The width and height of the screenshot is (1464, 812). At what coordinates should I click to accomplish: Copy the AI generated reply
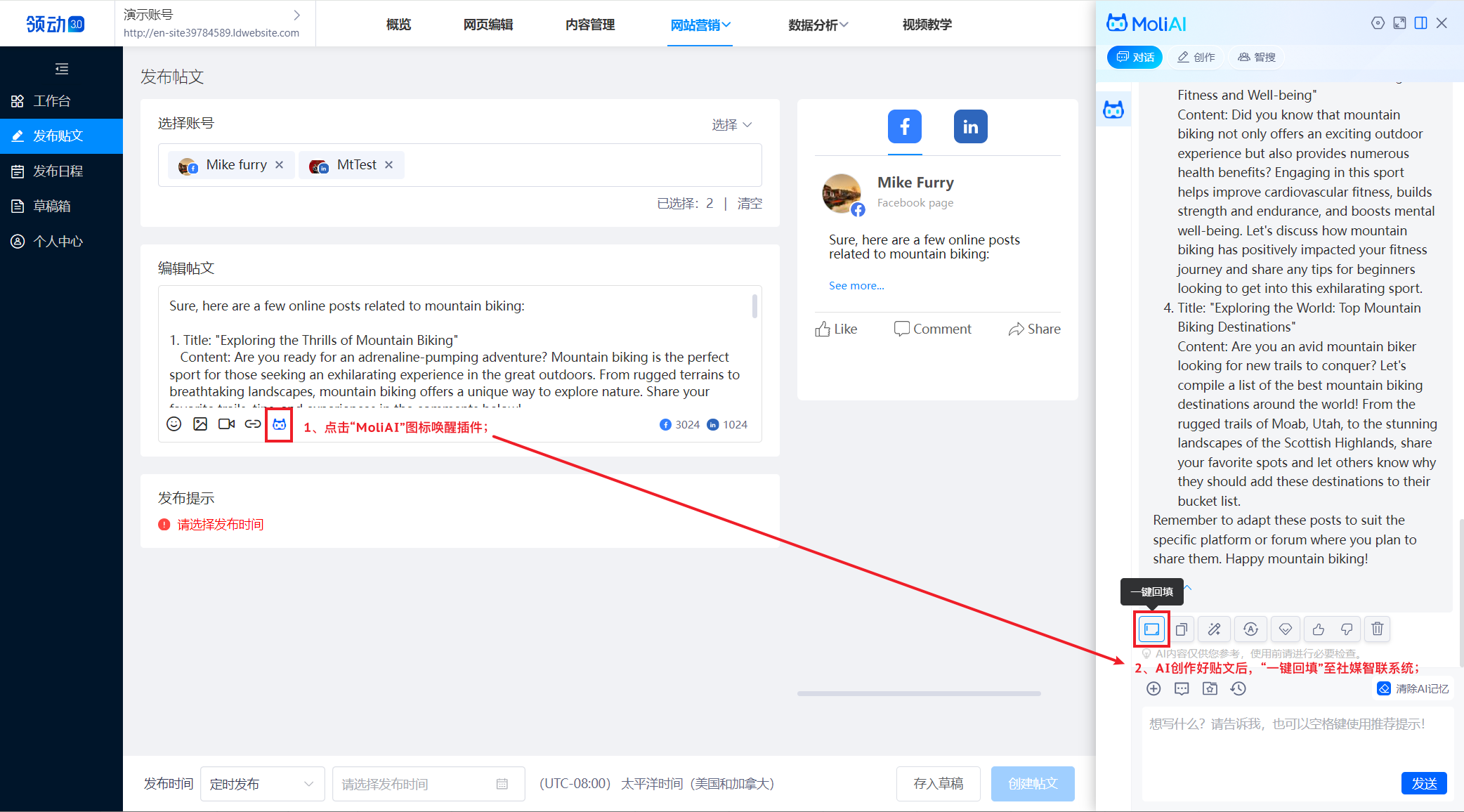point(1182,629)
